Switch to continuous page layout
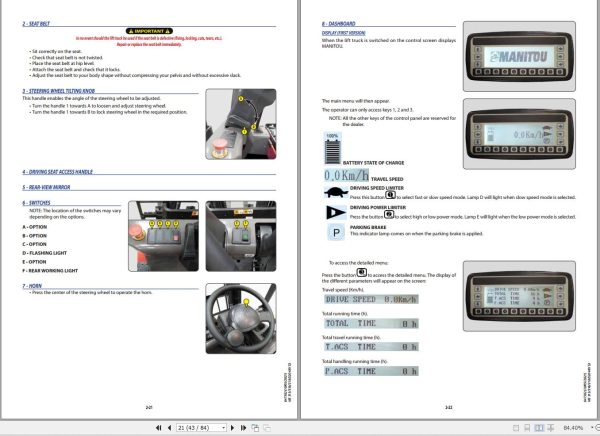The width and height of the screenshot is (600, 436). coord(527,428)
